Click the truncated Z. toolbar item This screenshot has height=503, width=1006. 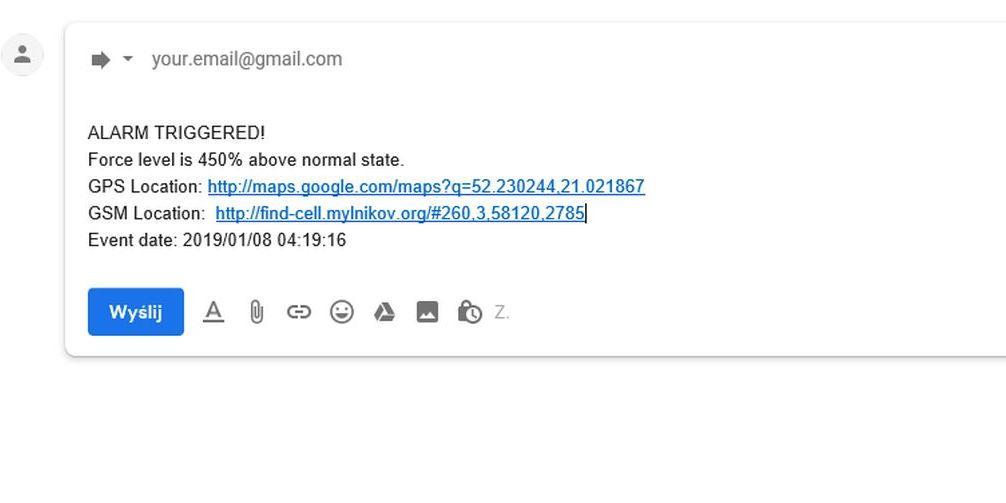(x=502, y=312)
